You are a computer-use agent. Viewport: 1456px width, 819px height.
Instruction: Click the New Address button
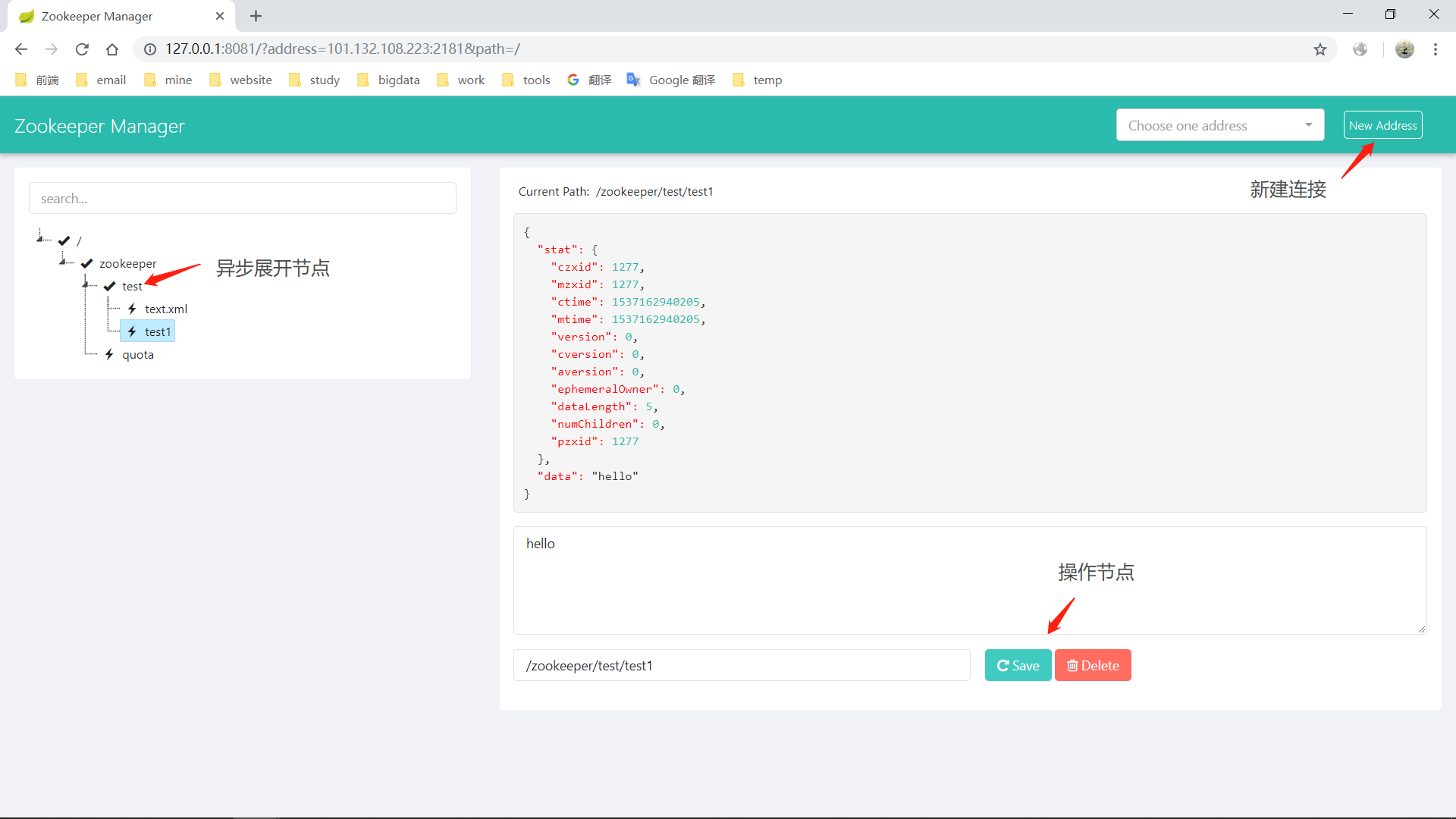(1382, 125)
